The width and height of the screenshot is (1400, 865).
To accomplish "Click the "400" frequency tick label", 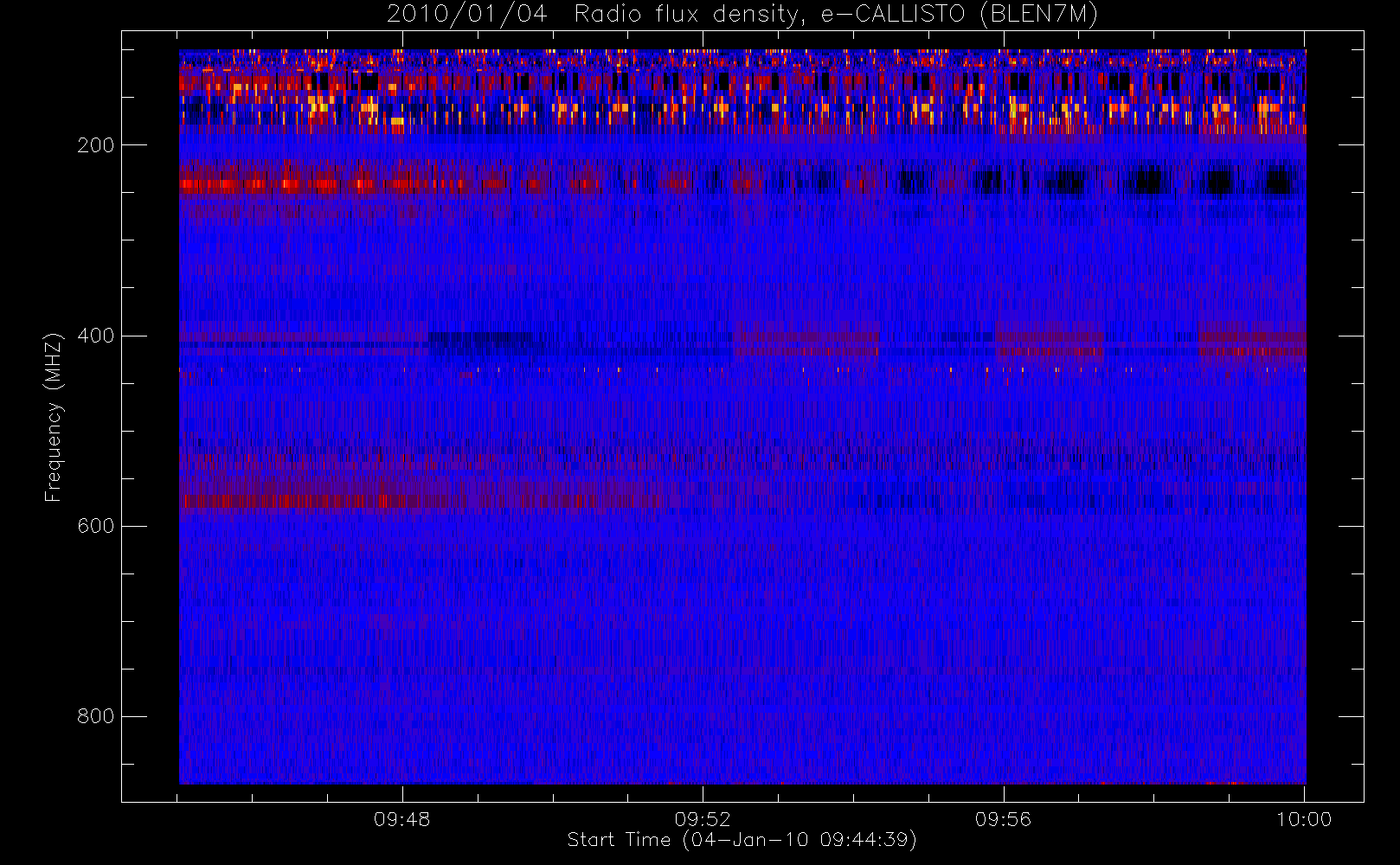I will [96, 336].
